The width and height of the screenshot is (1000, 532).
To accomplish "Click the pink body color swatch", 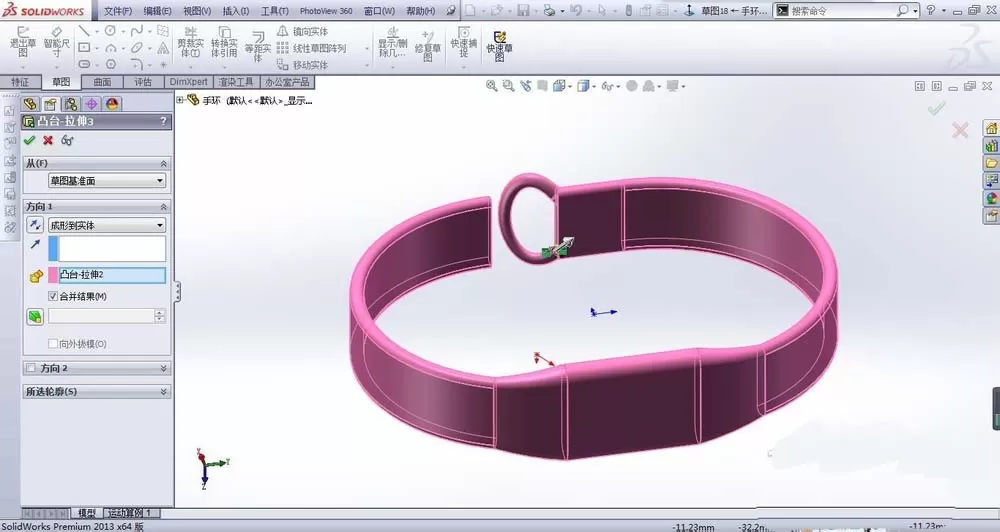I will point(53,275).
